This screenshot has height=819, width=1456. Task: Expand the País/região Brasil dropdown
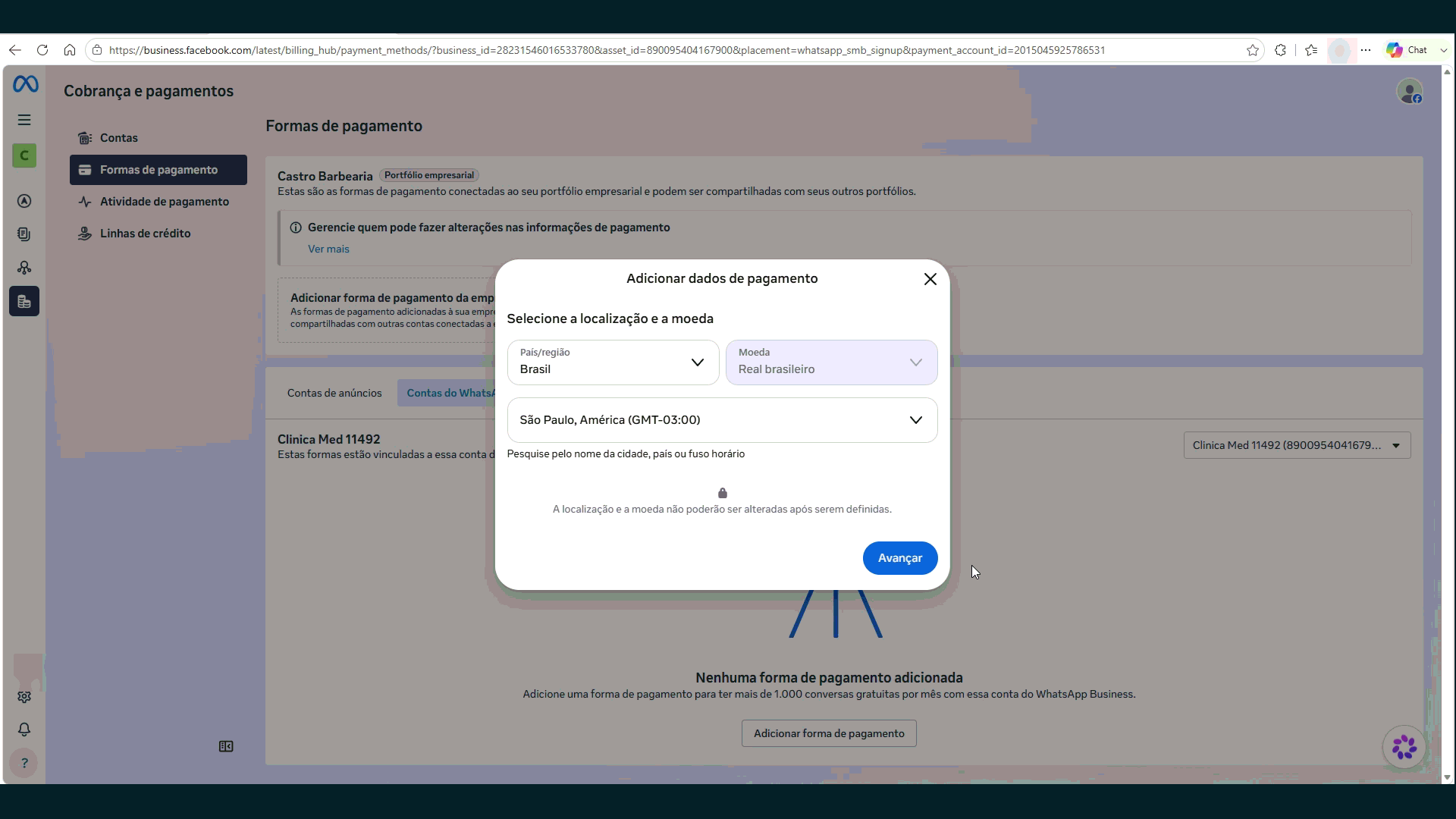[613, 362]
